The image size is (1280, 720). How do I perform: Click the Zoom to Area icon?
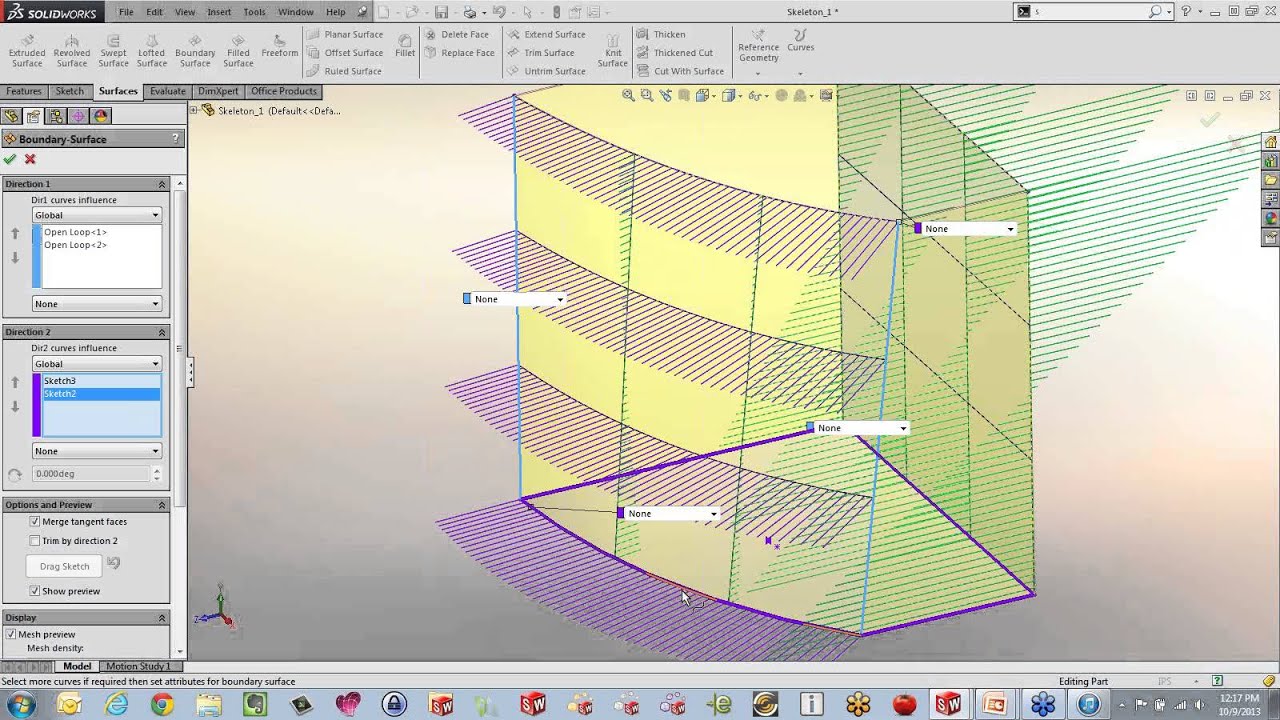(x=646, y=96)
